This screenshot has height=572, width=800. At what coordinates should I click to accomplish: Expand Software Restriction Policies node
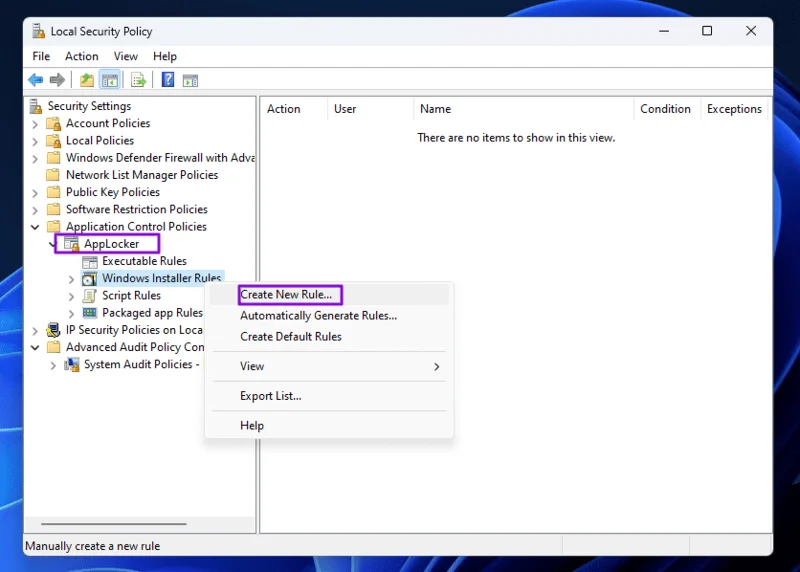point(35,210)
